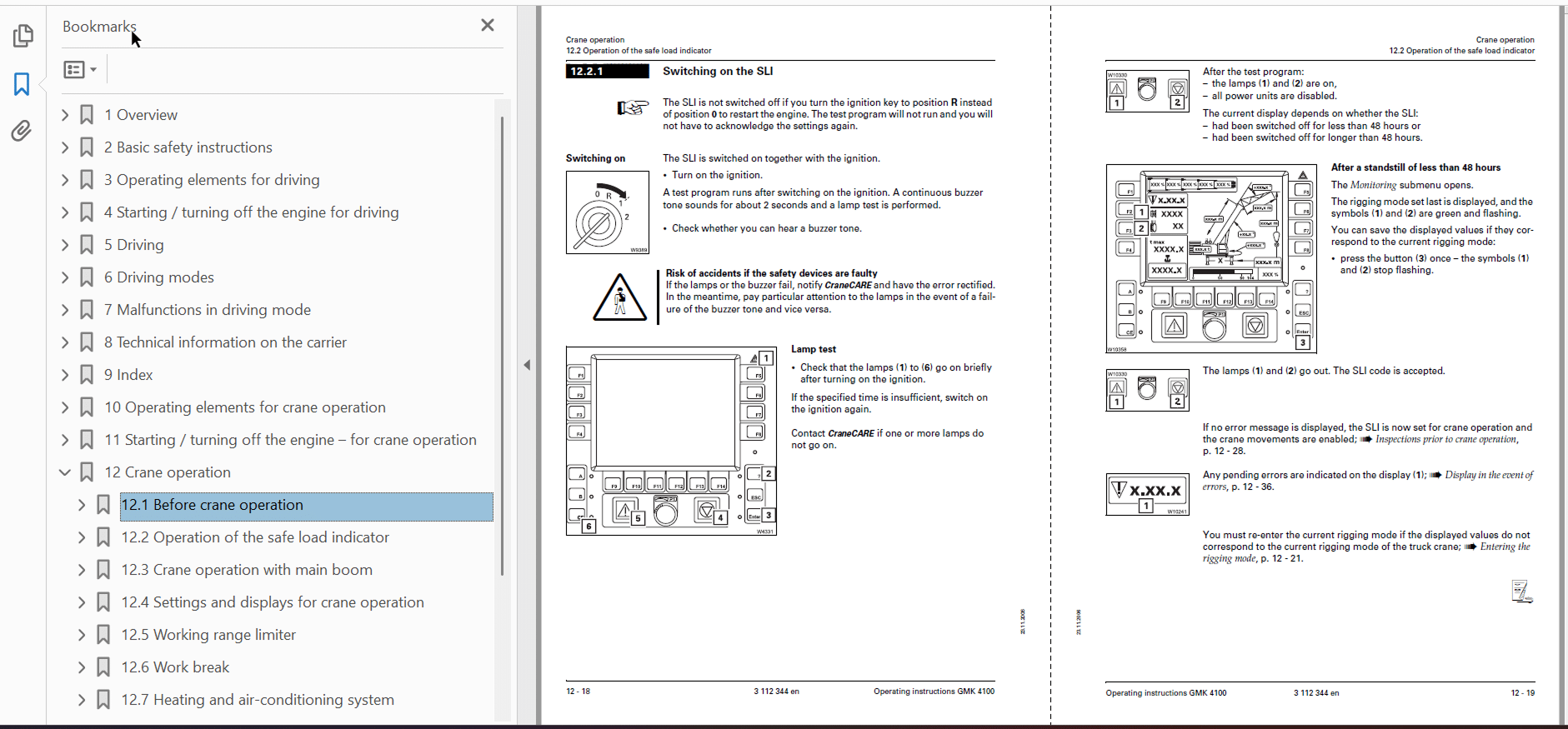The height and width of the screenshot is (729, 1568).
Task: Collapse the 12 Crane operation bookmark
Action: 65,472
